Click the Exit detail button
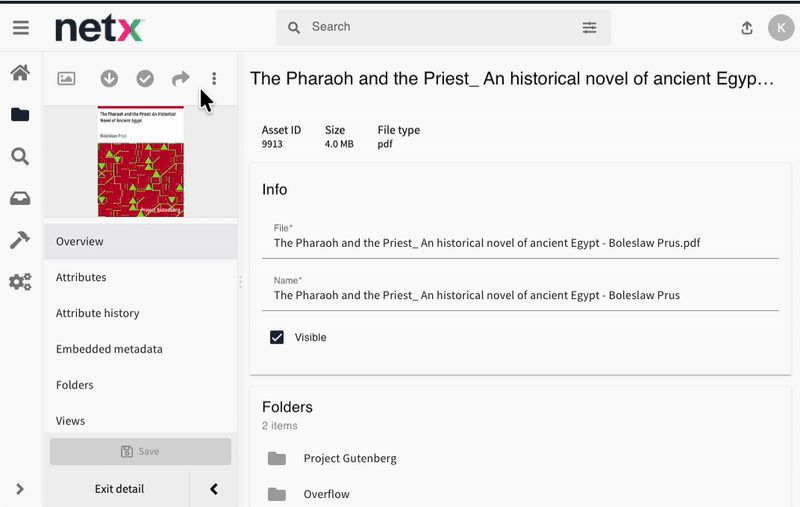The width and height of the screenshot is (800, 507). click(x=119, y=489)
